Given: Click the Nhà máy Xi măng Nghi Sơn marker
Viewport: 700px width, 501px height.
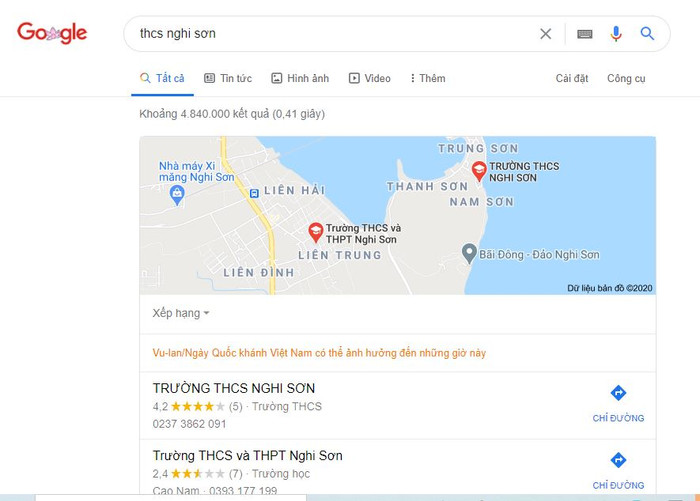Looking at the screenshot, I should coord(177,196).
